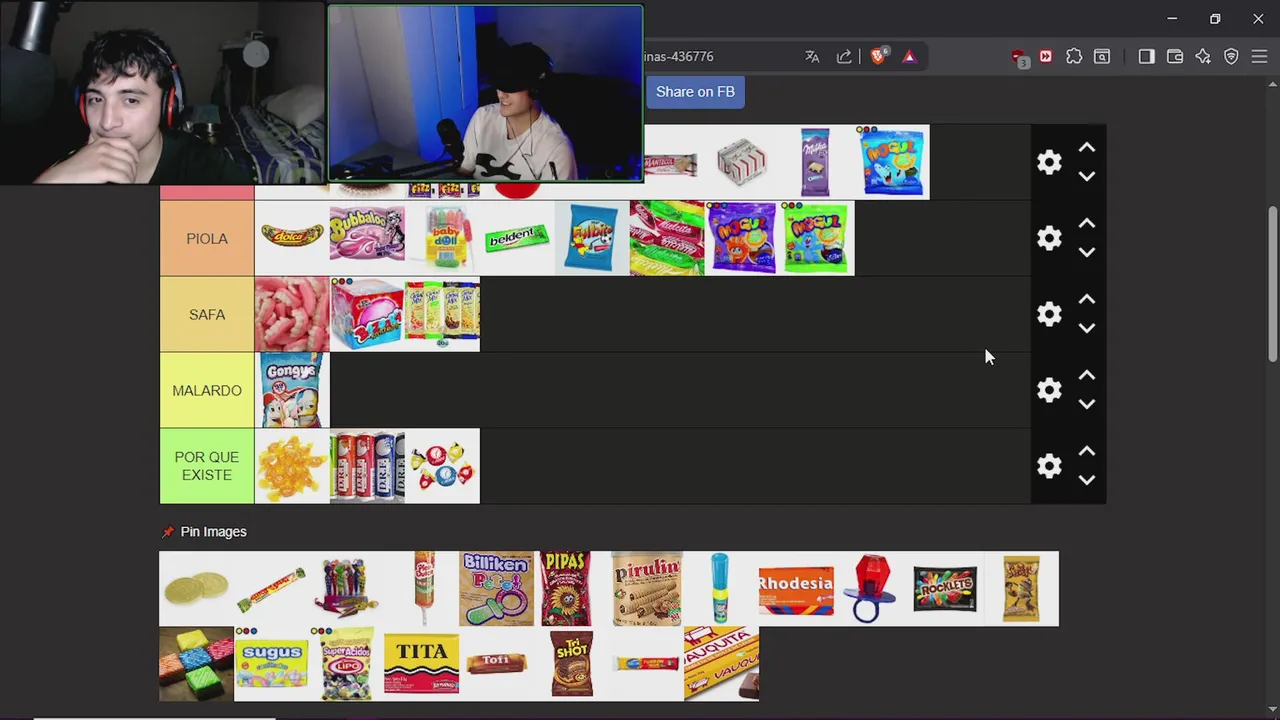Select the green Mogul bag in PIOLA row
The height and width of the screenshot is (720, 1280).
(817, 238)
